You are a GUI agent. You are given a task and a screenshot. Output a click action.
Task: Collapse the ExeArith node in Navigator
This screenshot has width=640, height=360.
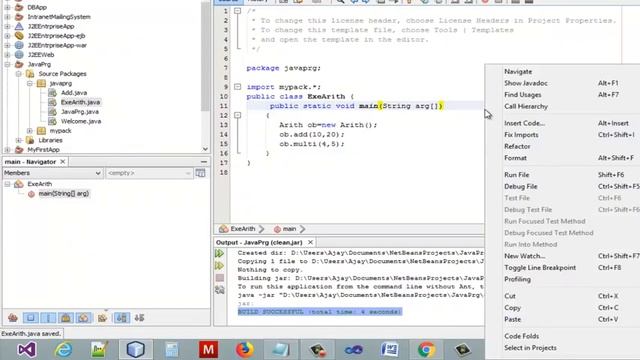click(7, 184)
